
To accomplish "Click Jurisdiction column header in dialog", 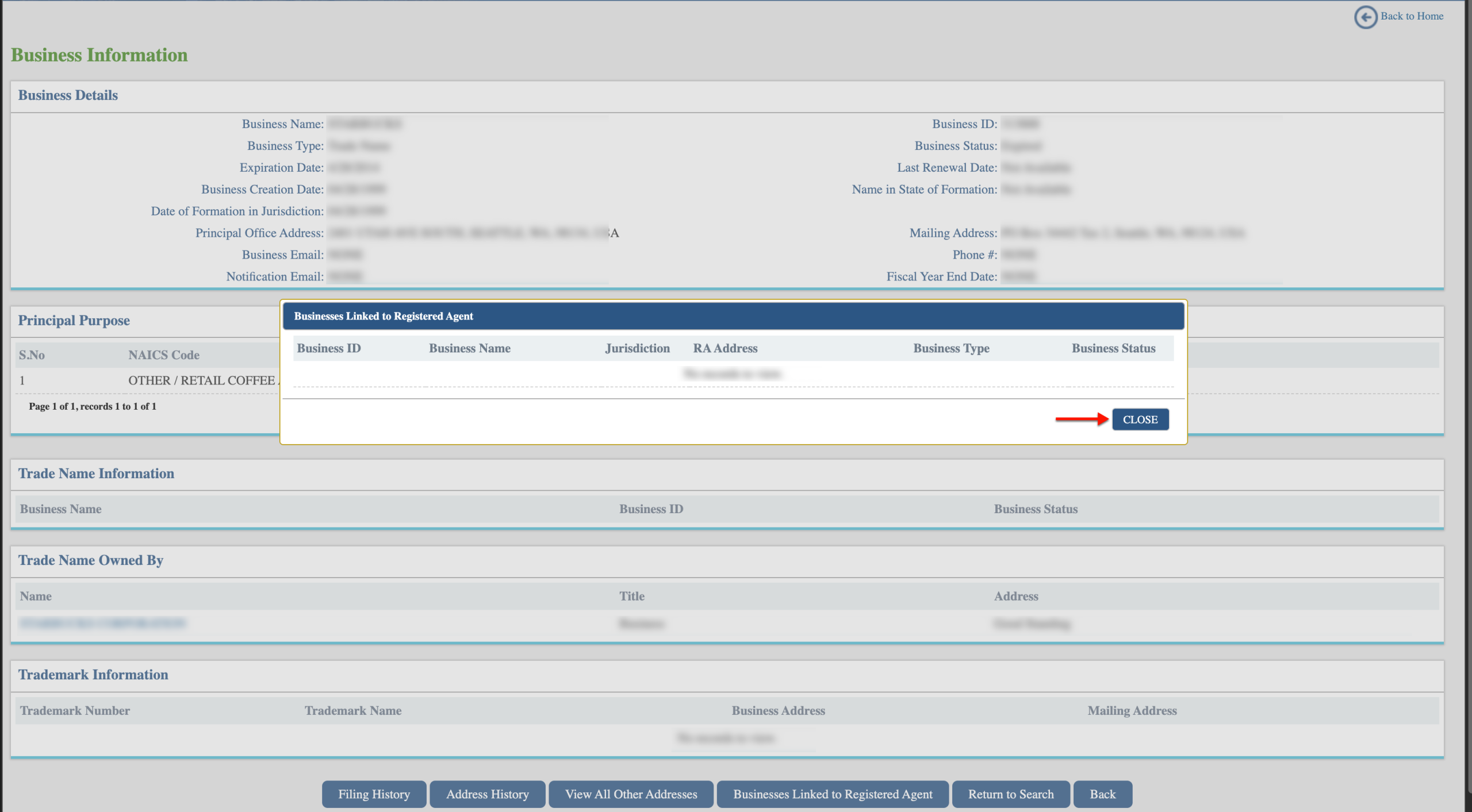I will pos(637,348).
